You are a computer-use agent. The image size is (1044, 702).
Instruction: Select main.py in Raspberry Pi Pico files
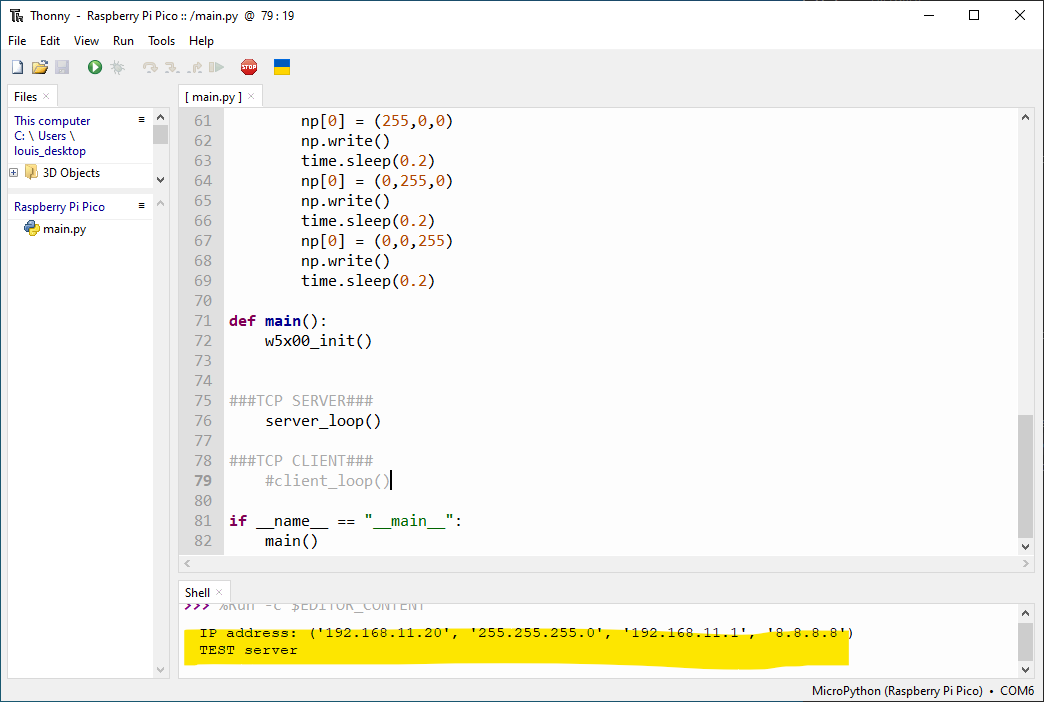pos(64,228)
